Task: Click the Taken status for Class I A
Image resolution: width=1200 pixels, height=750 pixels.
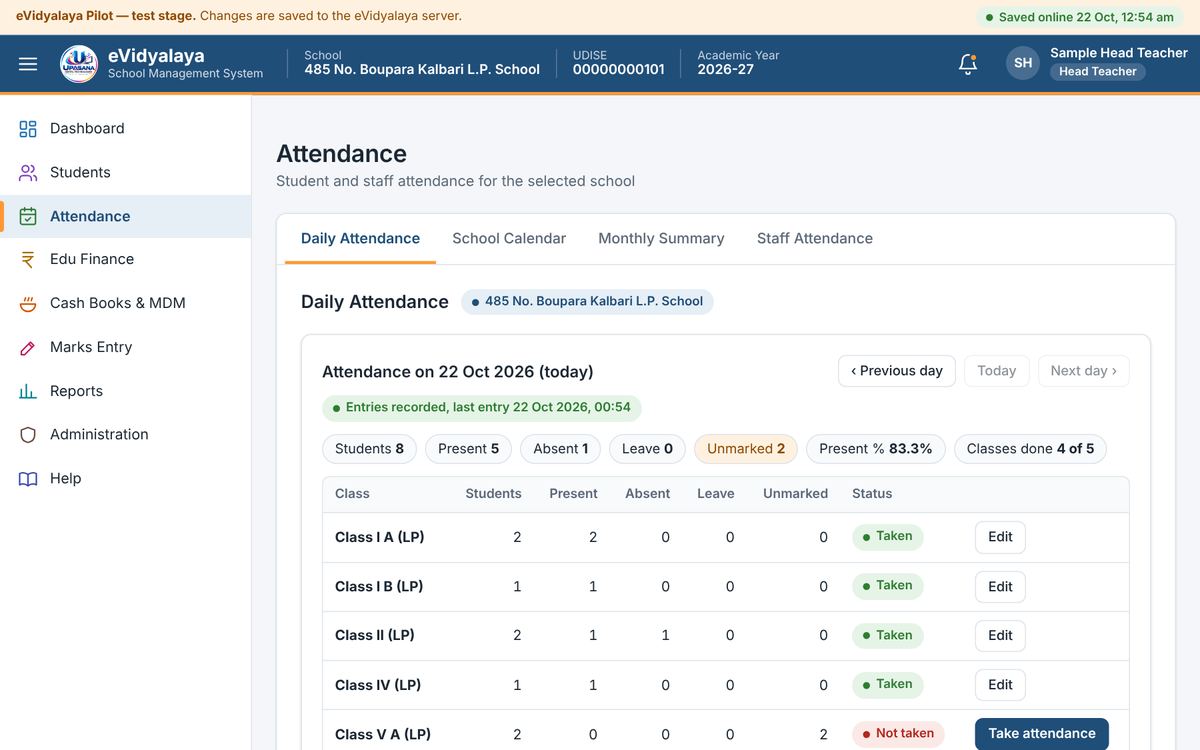Action: 887,537
